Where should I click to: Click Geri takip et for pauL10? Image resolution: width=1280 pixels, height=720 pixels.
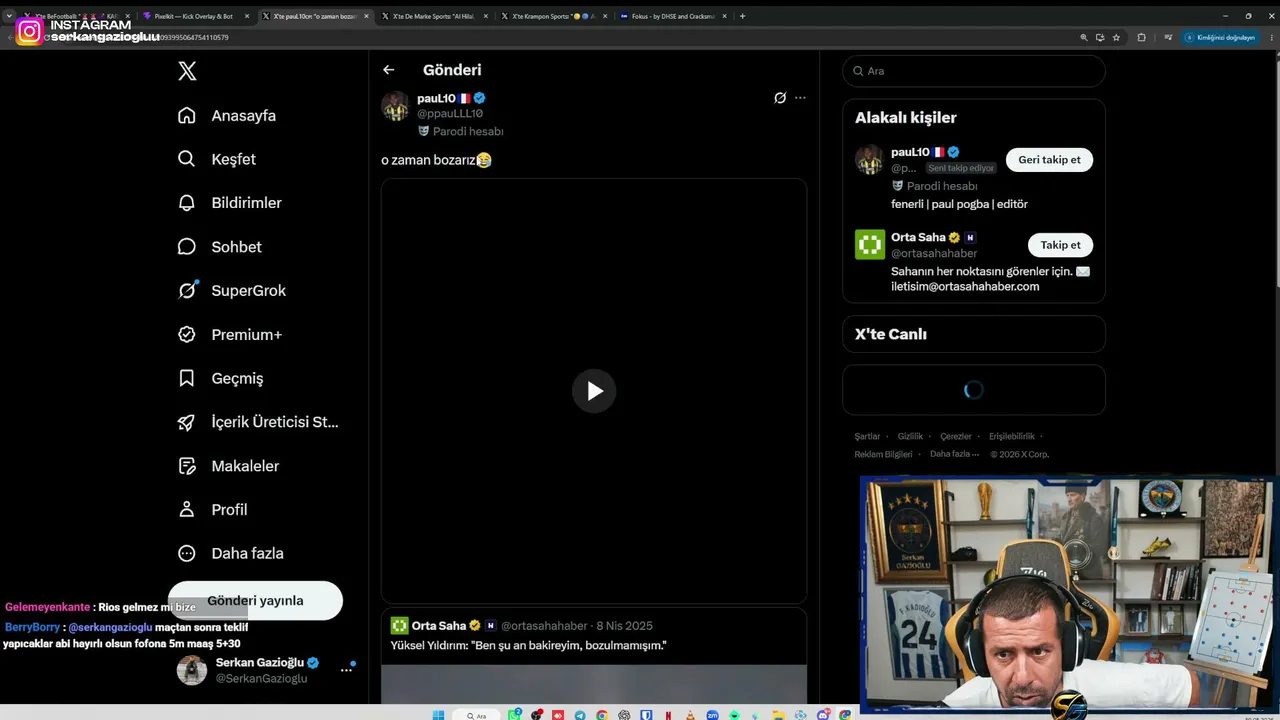click(x=1049, y=160)
